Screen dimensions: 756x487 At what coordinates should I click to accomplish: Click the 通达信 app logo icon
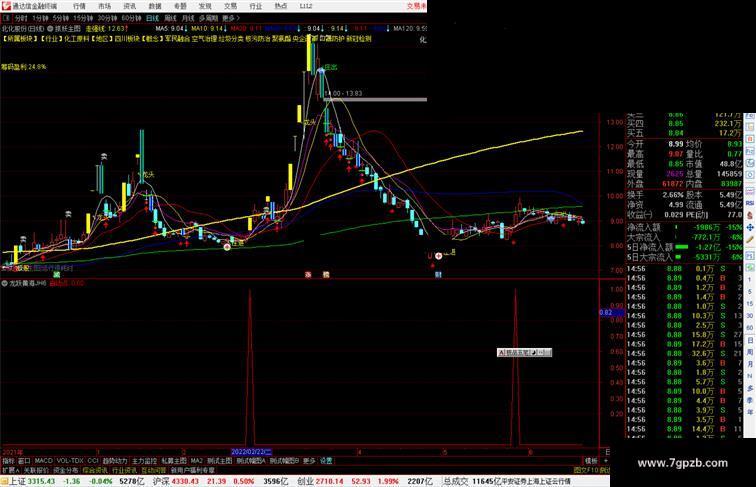coord(6,6)
